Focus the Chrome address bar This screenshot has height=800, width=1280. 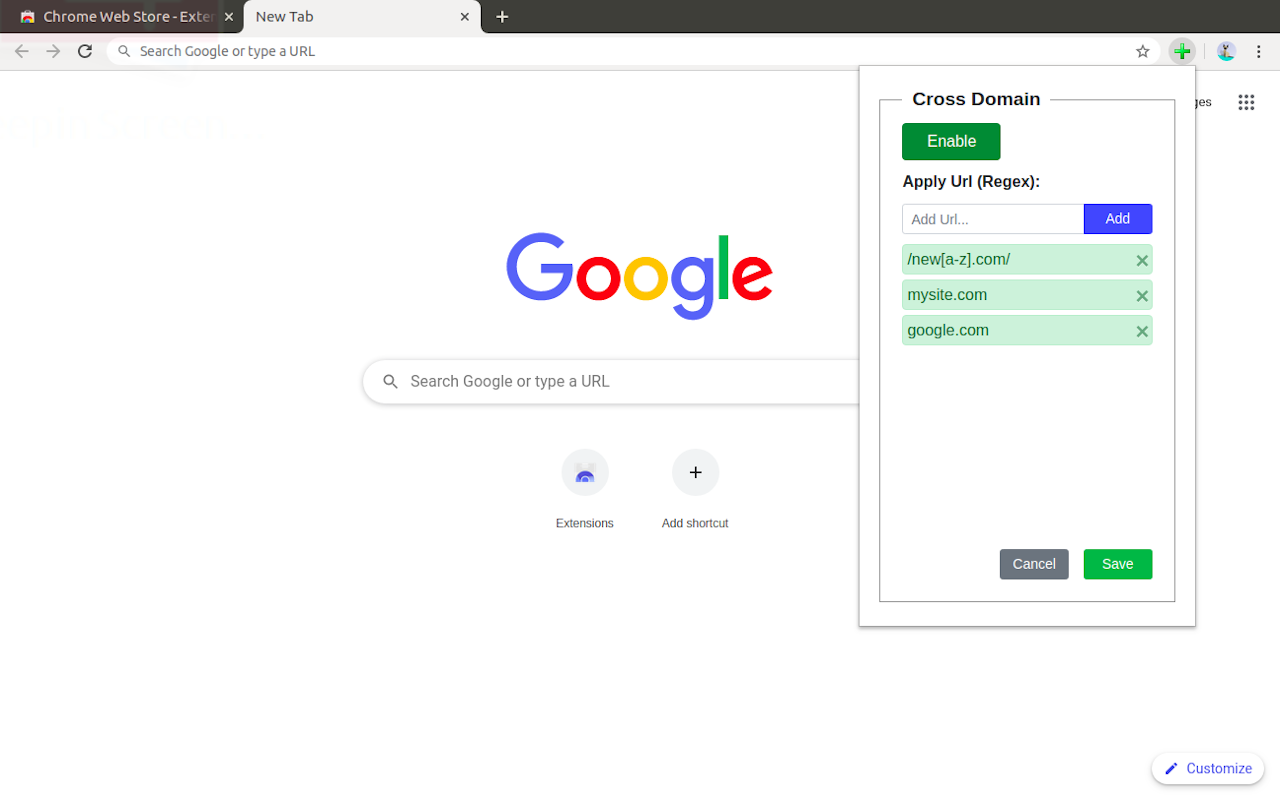tap(634, 51)
